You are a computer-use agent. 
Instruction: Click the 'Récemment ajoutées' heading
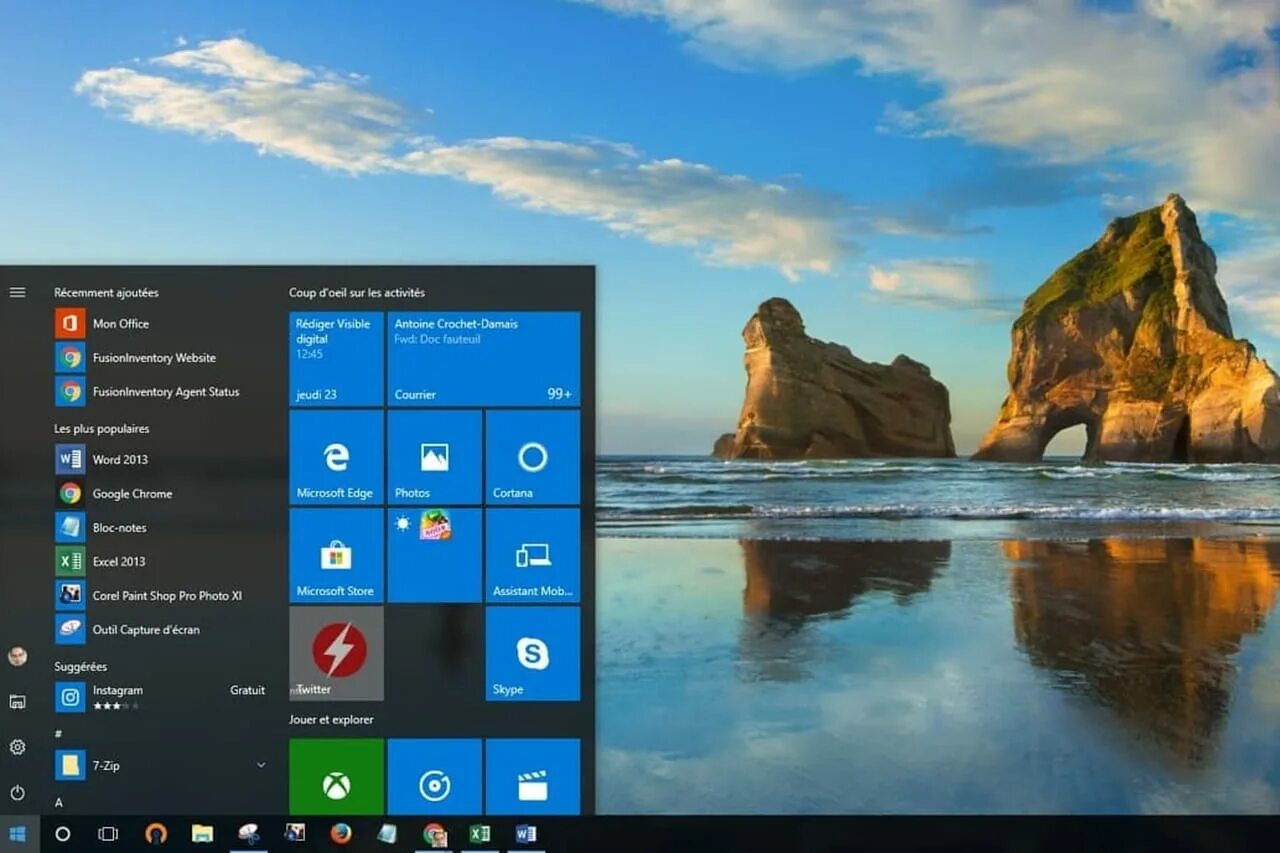(x=106, y=293)
